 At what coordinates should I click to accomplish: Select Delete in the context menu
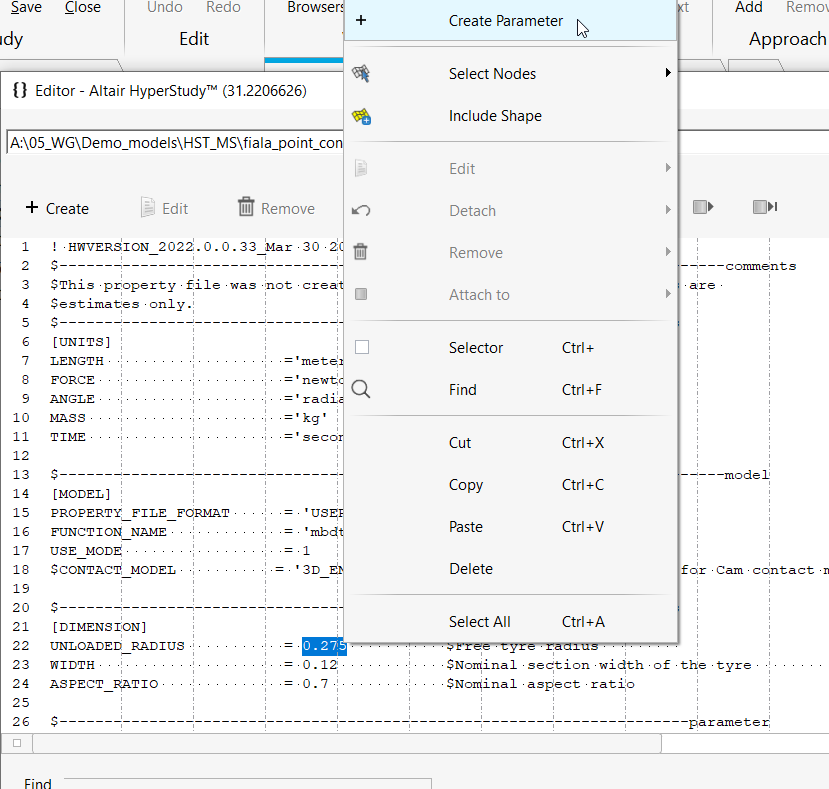pyautogui.click(x=510, y=568)
